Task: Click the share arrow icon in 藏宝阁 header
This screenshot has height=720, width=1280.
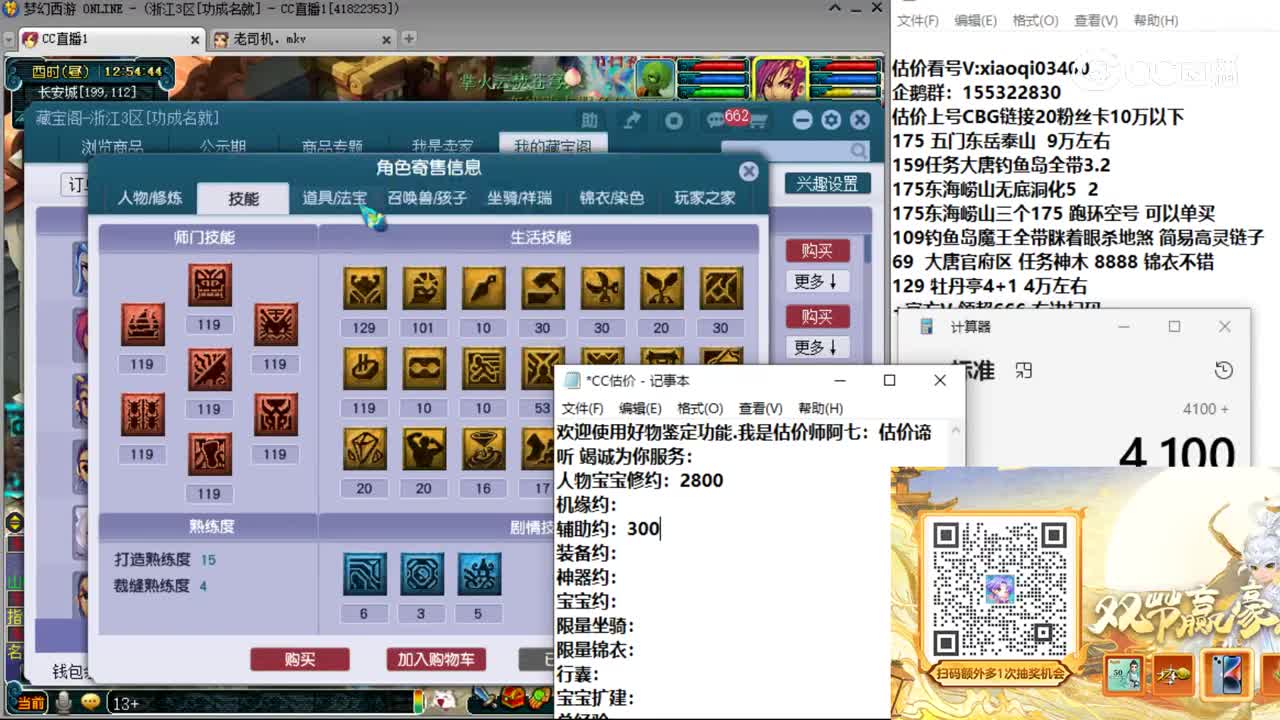Action: coord(632,120)
